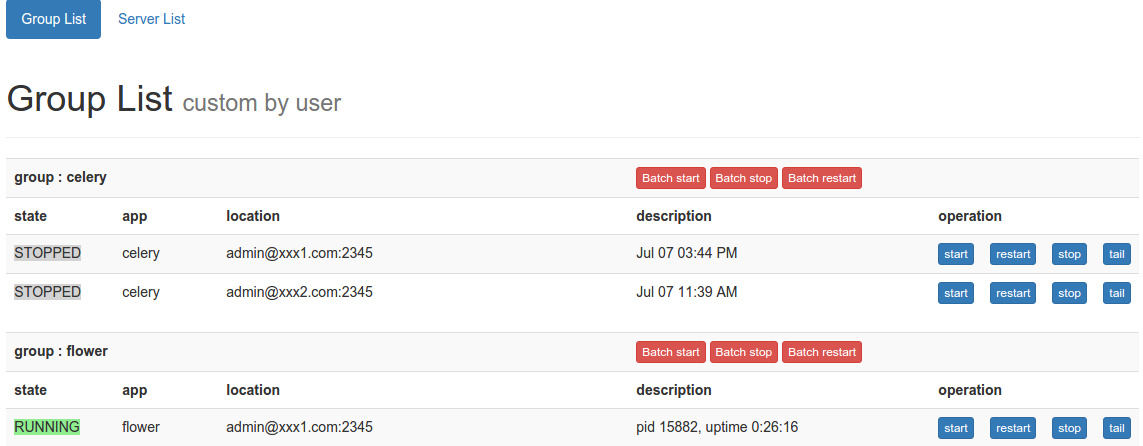Tail log for celery on xxx2

[x=1117, y=293]
